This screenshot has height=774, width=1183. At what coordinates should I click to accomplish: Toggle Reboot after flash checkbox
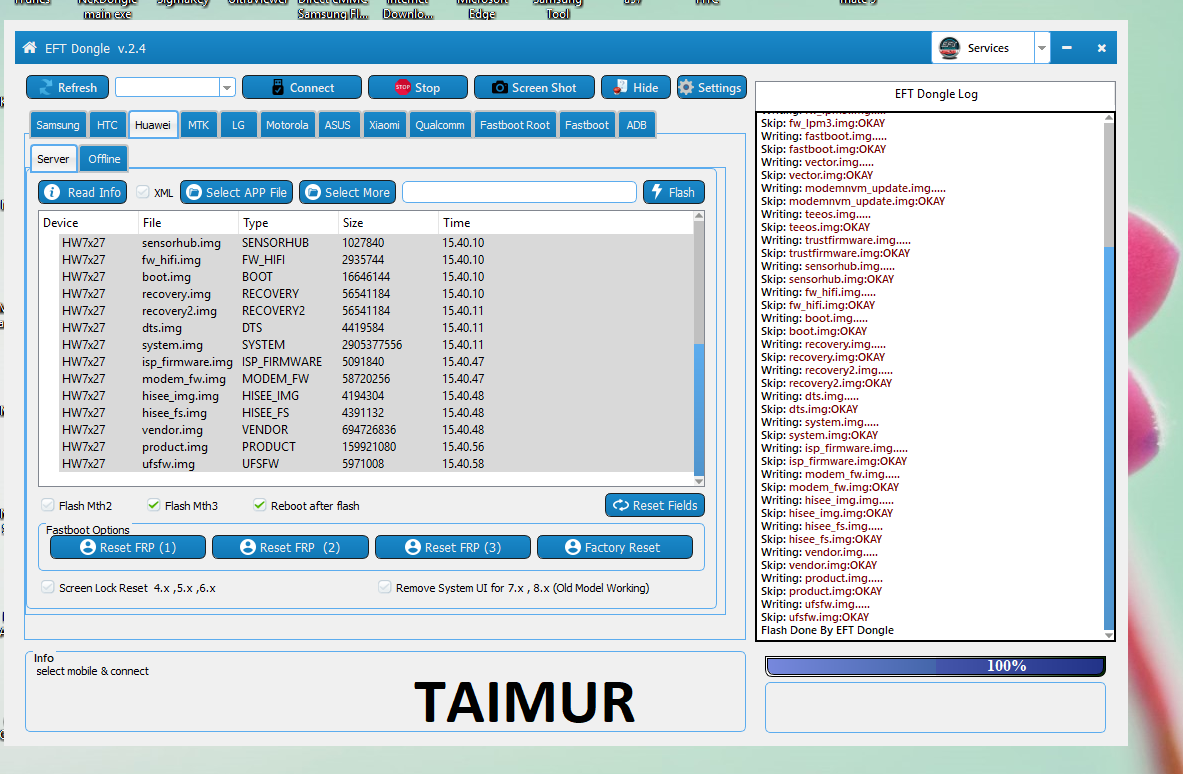[260, 505]
